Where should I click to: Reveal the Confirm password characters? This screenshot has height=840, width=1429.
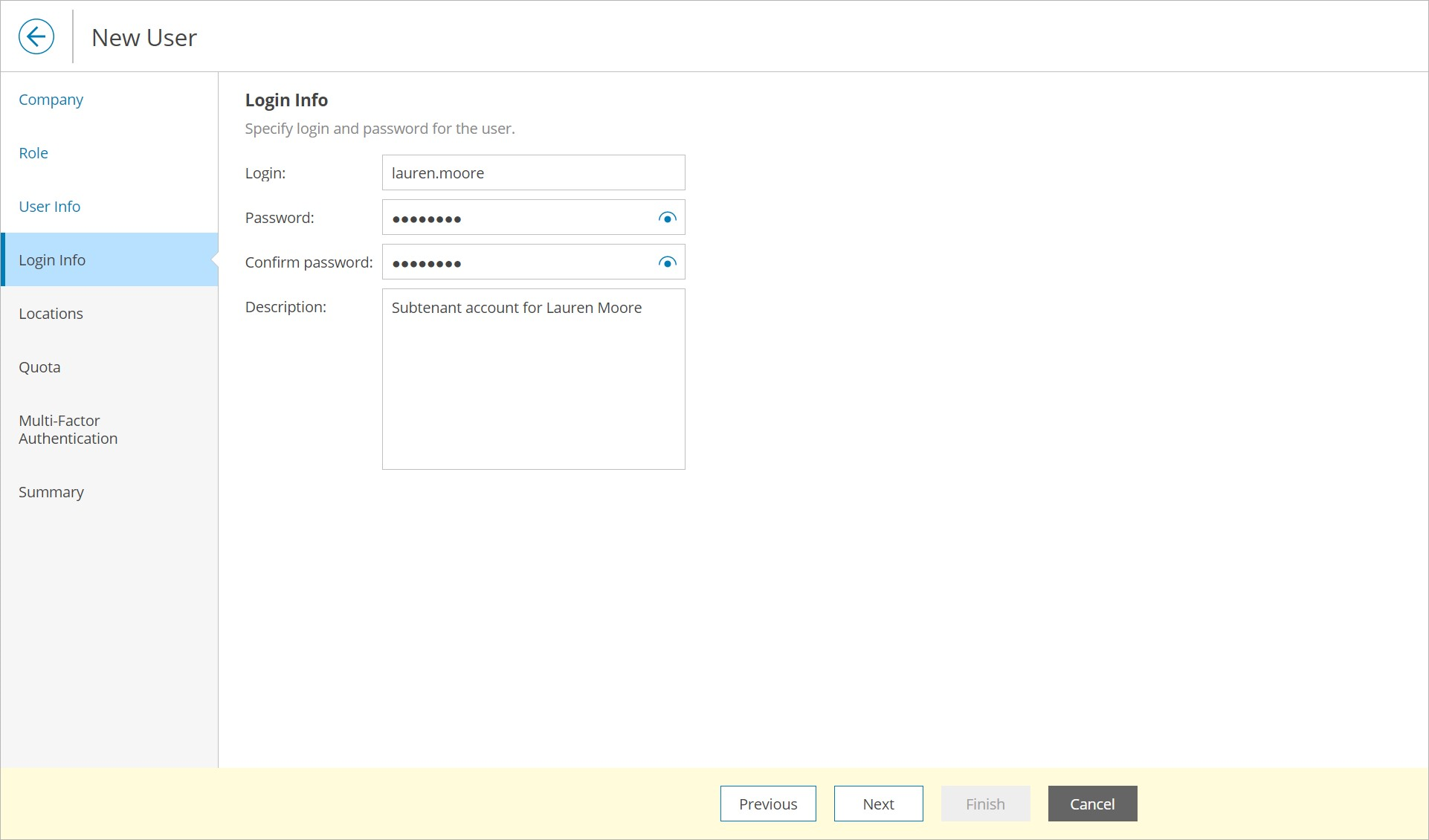click(x=667, y=262)
